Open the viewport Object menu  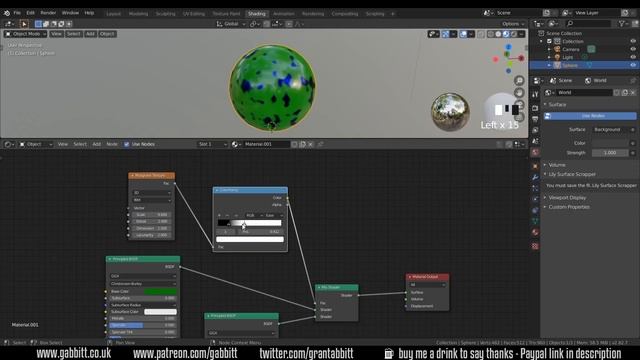tap(107, 34)
